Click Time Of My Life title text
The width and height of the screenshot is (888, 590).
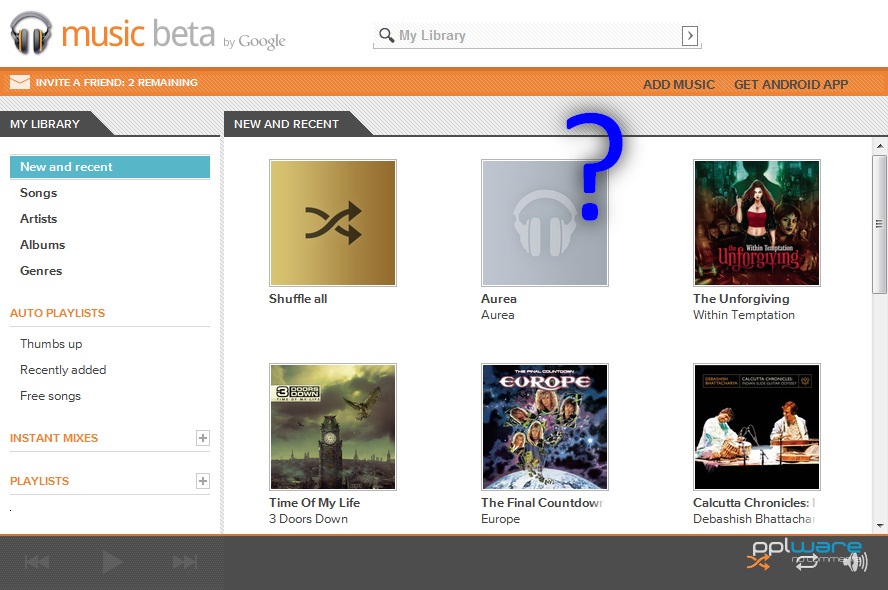pos(314,502)
